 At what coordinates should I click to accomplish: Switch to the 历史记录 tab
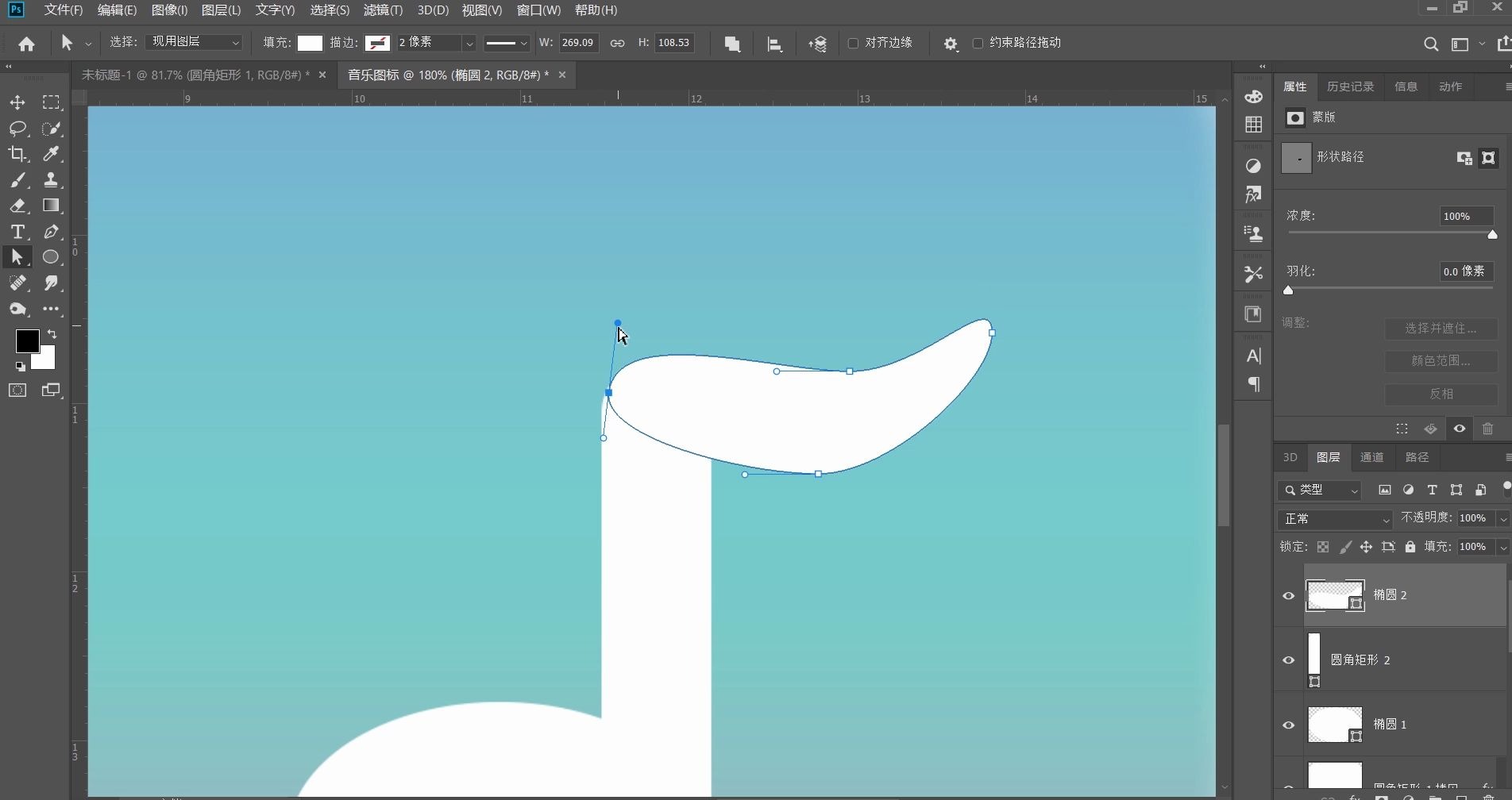tap(1350, 87)
